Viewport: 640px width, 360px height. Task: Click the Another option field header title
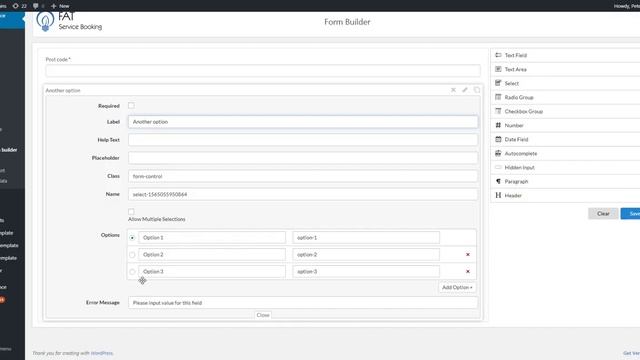pyautogui.click(x=63, y=90)
